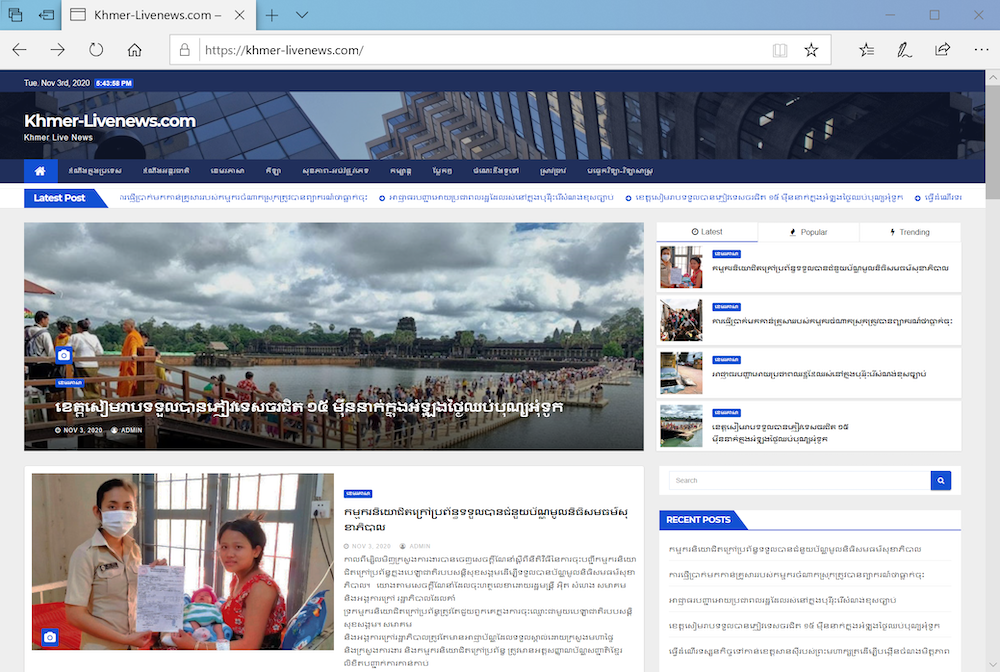Image resolution: width=1000 pixels, height=672 pixels.
Task: Switch to the Popular tab
Action: pyautogui.click(x=808, y=232)
